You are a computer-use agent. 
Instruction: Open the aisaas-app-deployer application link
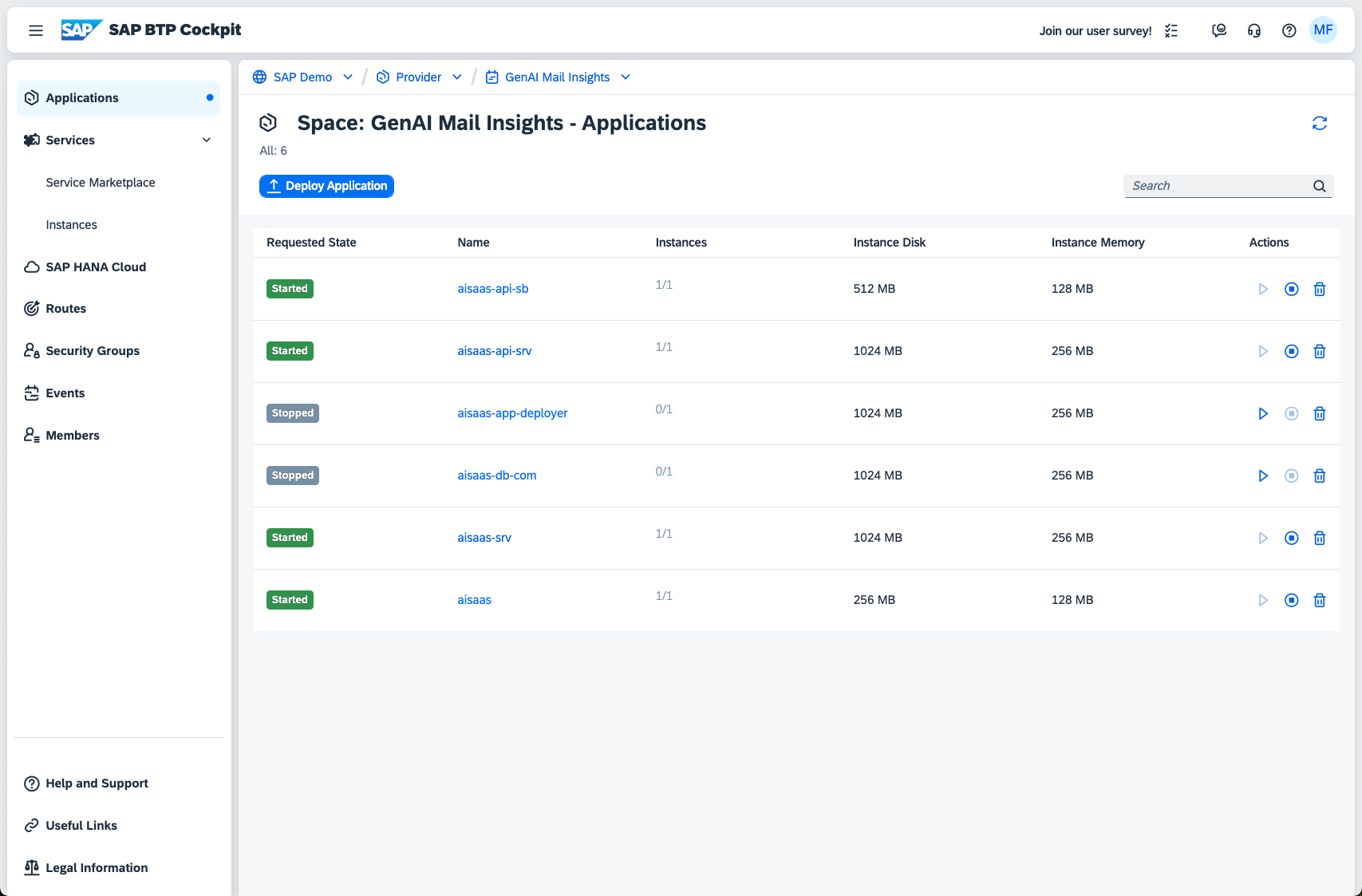click(x=512, y=413)
